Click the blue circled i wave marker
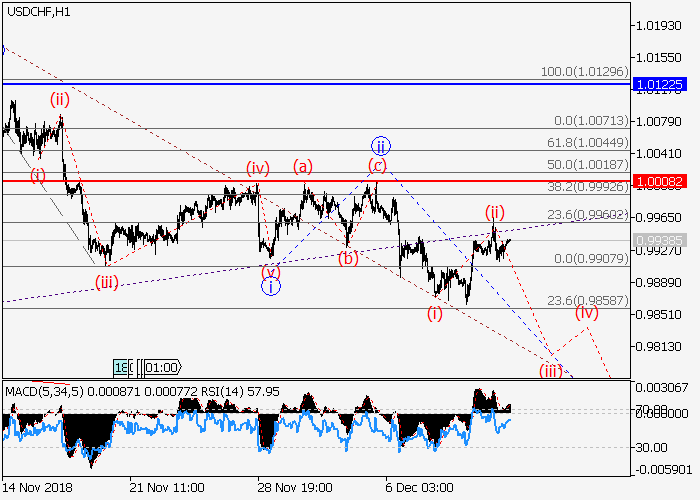Viewport: 700px width, 500px height. (x=270, y=286)
